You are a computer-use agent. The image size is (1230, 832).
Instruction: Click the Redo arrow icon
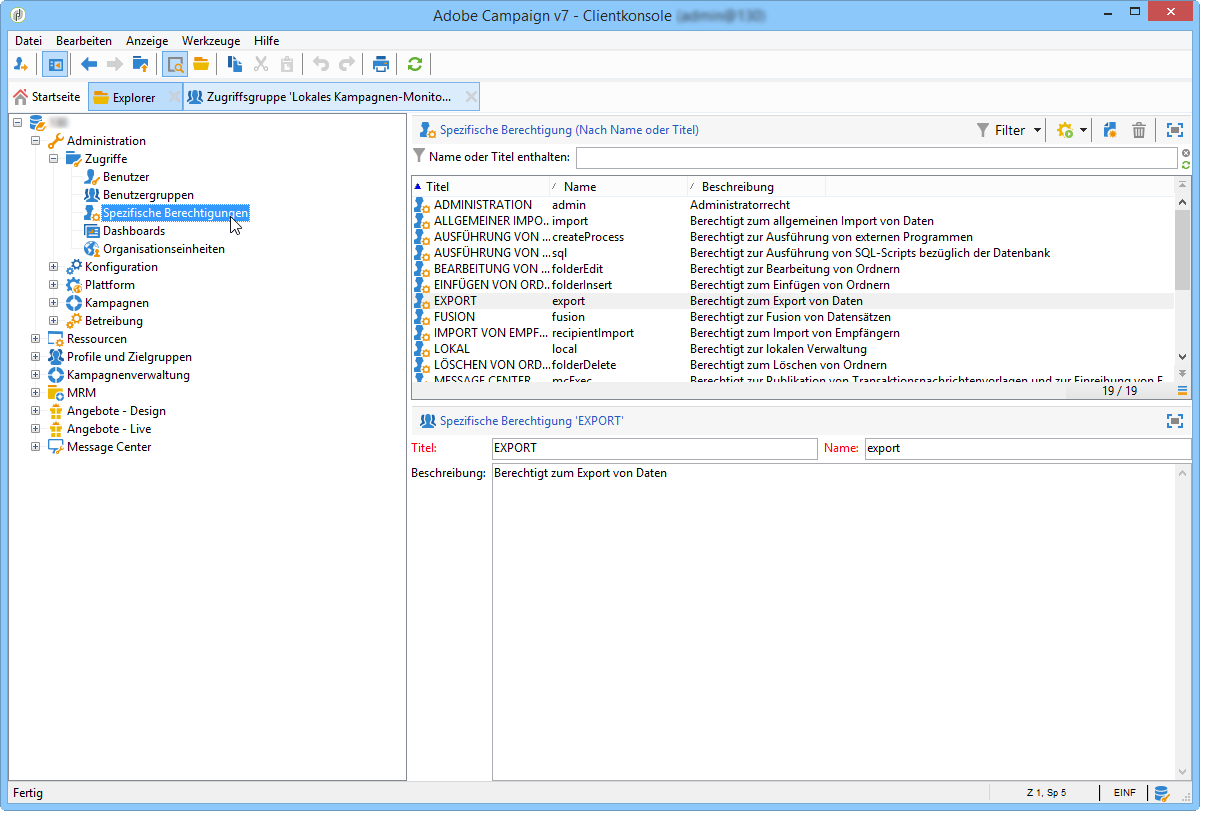pos(347,64)
